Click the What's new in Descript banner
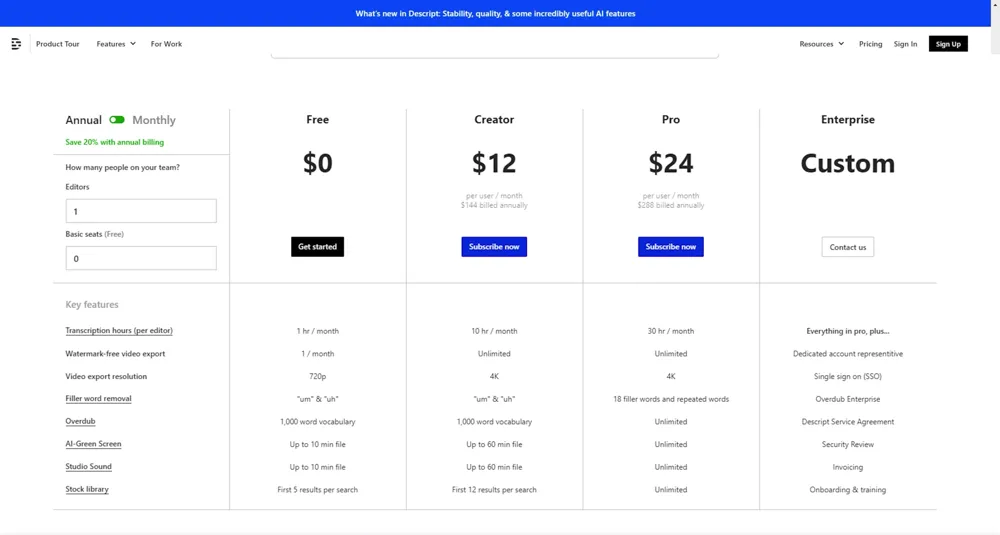 [495, 14]
